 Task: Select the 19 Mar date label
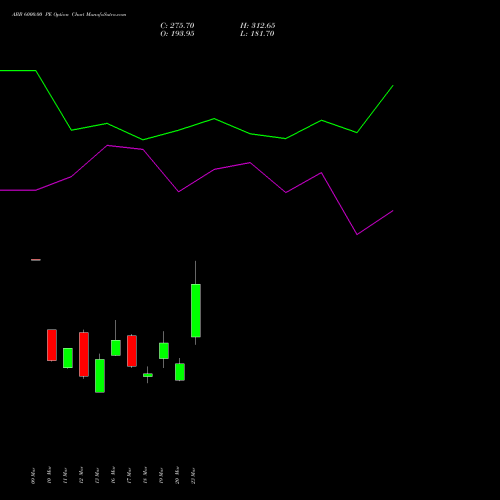tap(161, 475)
